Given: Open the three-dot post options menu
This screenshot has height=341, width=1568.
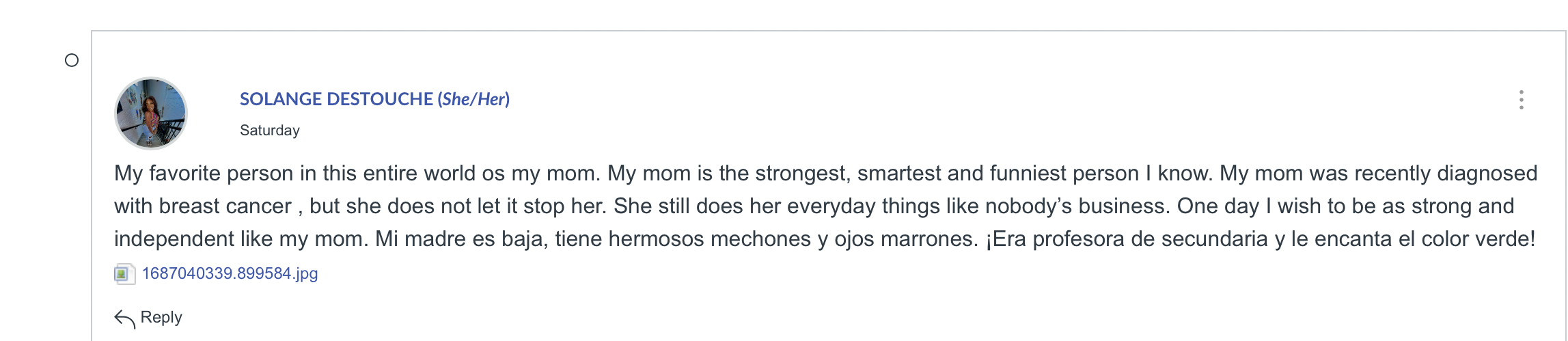Looking at the screenshot, I should pyautogui.click(x=1521, y=100).
